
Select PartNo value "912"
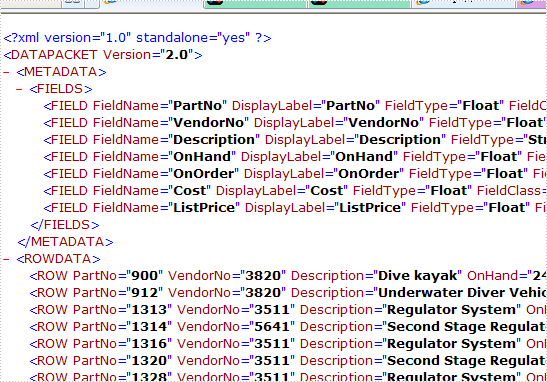tap(144, 293)
